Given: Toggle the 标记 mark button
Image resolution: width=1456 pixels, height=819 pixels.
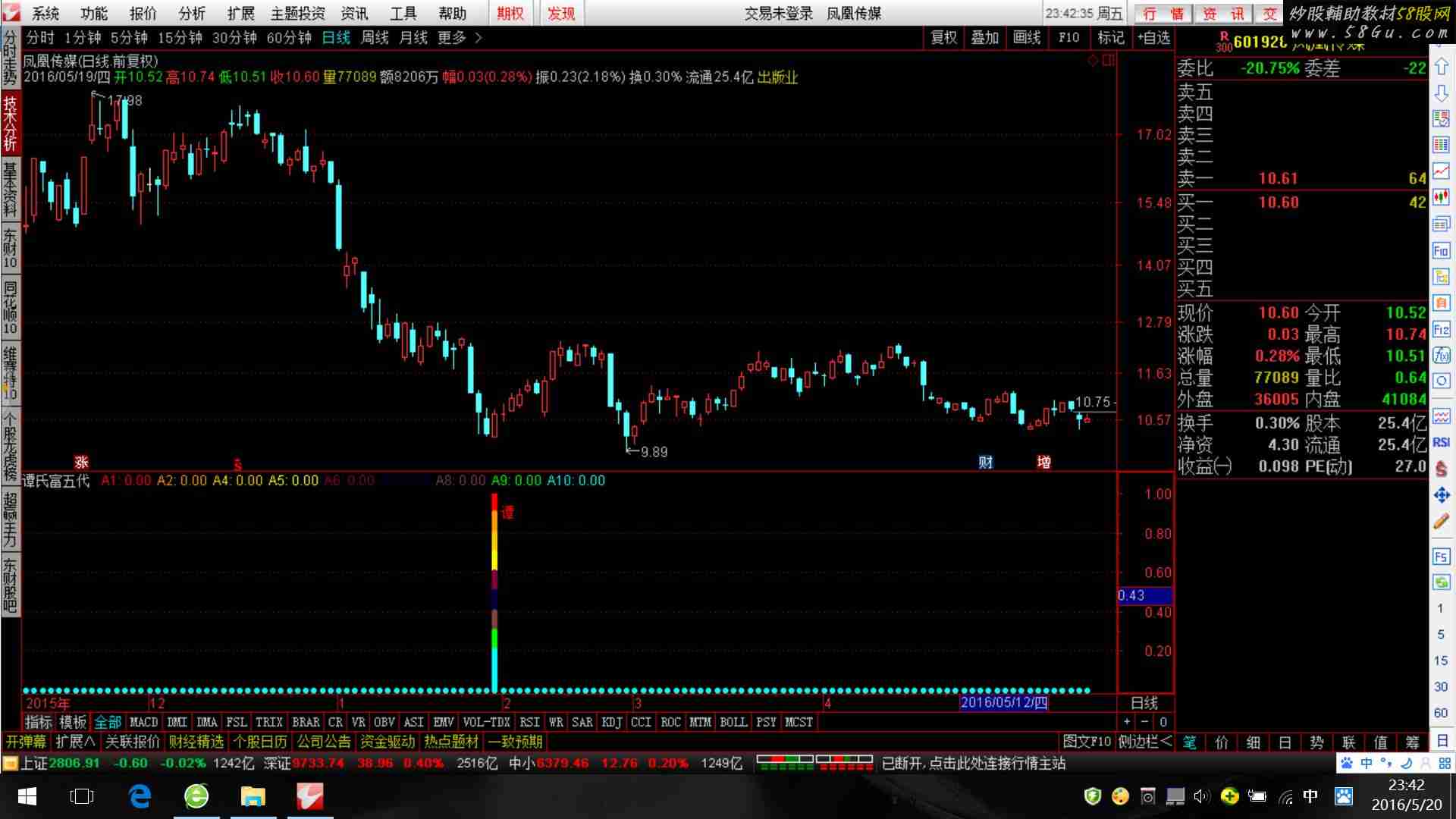Looking at the screenshot, I should pos(1111,37).
